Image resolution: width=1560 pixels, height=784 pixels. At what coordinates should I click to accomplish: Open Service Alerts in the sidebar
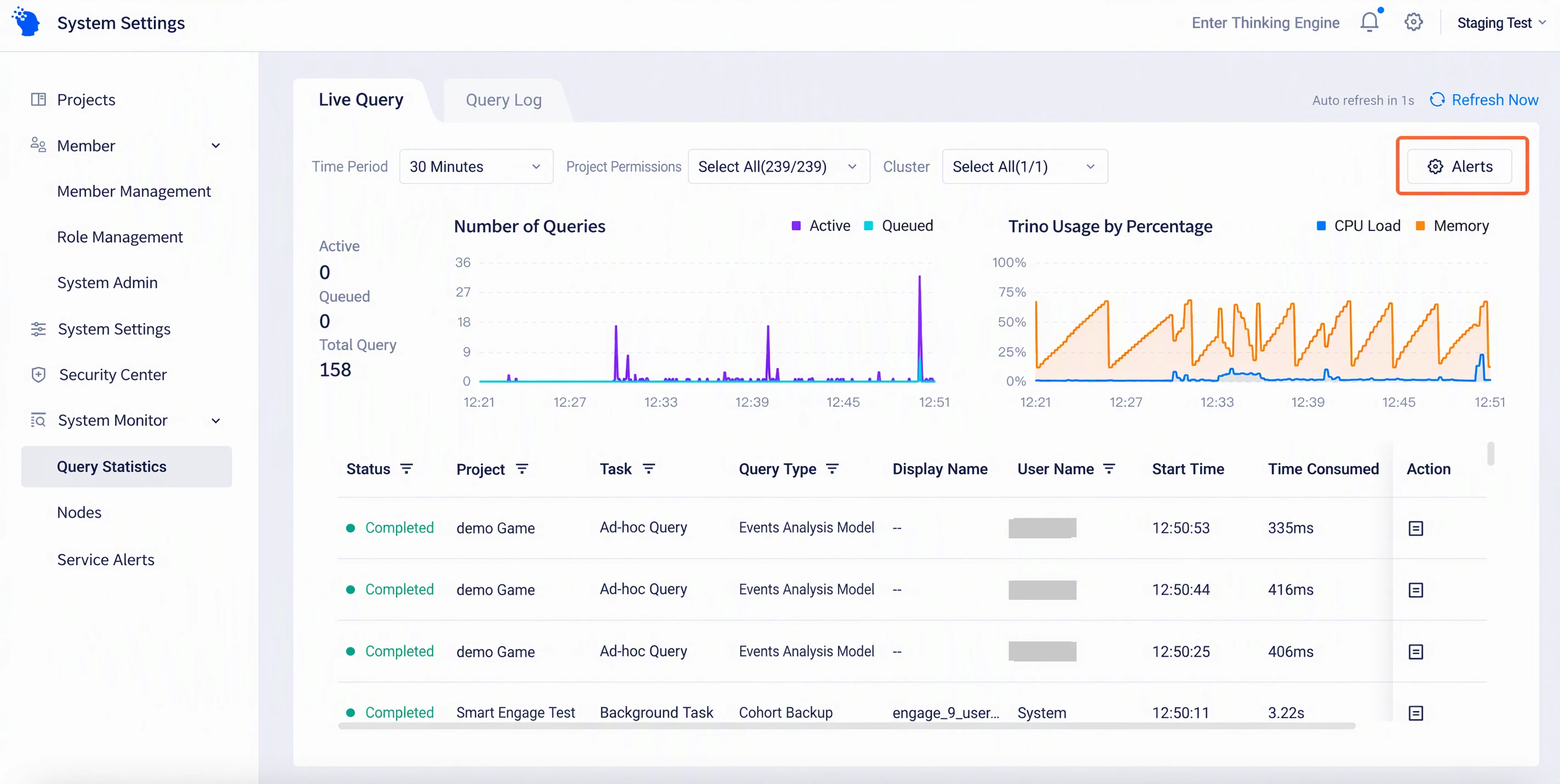click(105, 559)
